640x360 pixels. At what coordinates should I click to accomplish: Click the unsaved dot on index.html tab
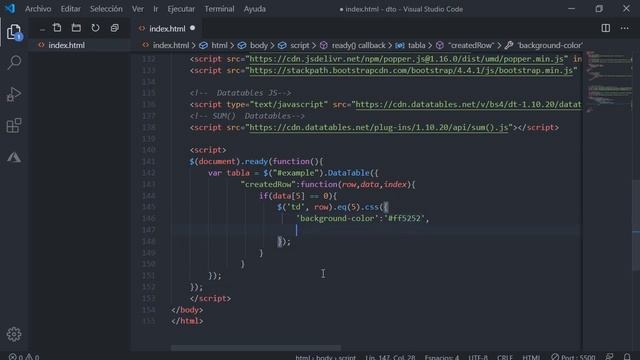pyautogui.click(x=193, y=28)
